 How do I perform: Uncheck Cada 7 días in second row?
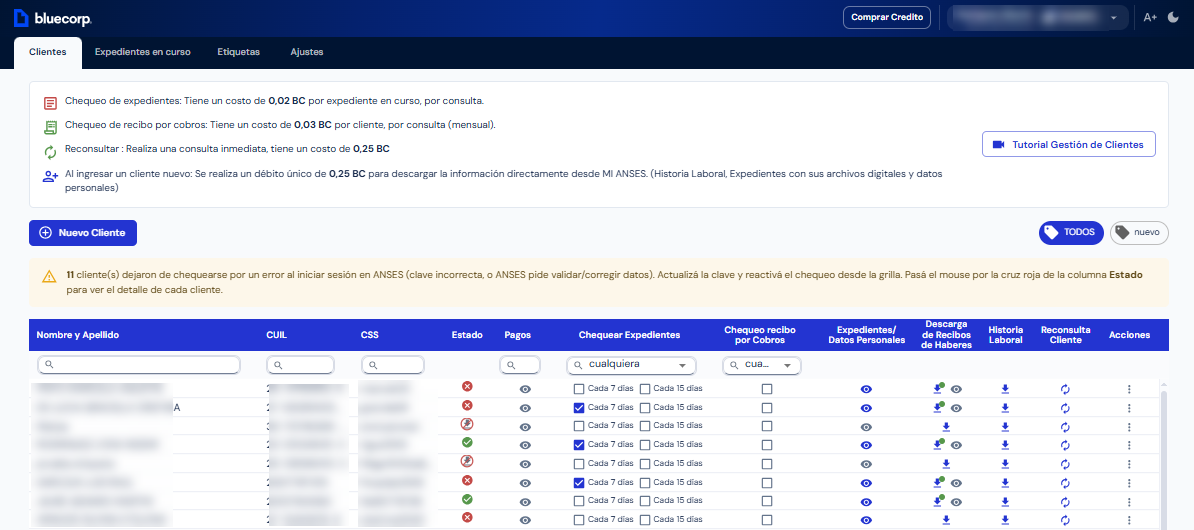coord(579,408)
